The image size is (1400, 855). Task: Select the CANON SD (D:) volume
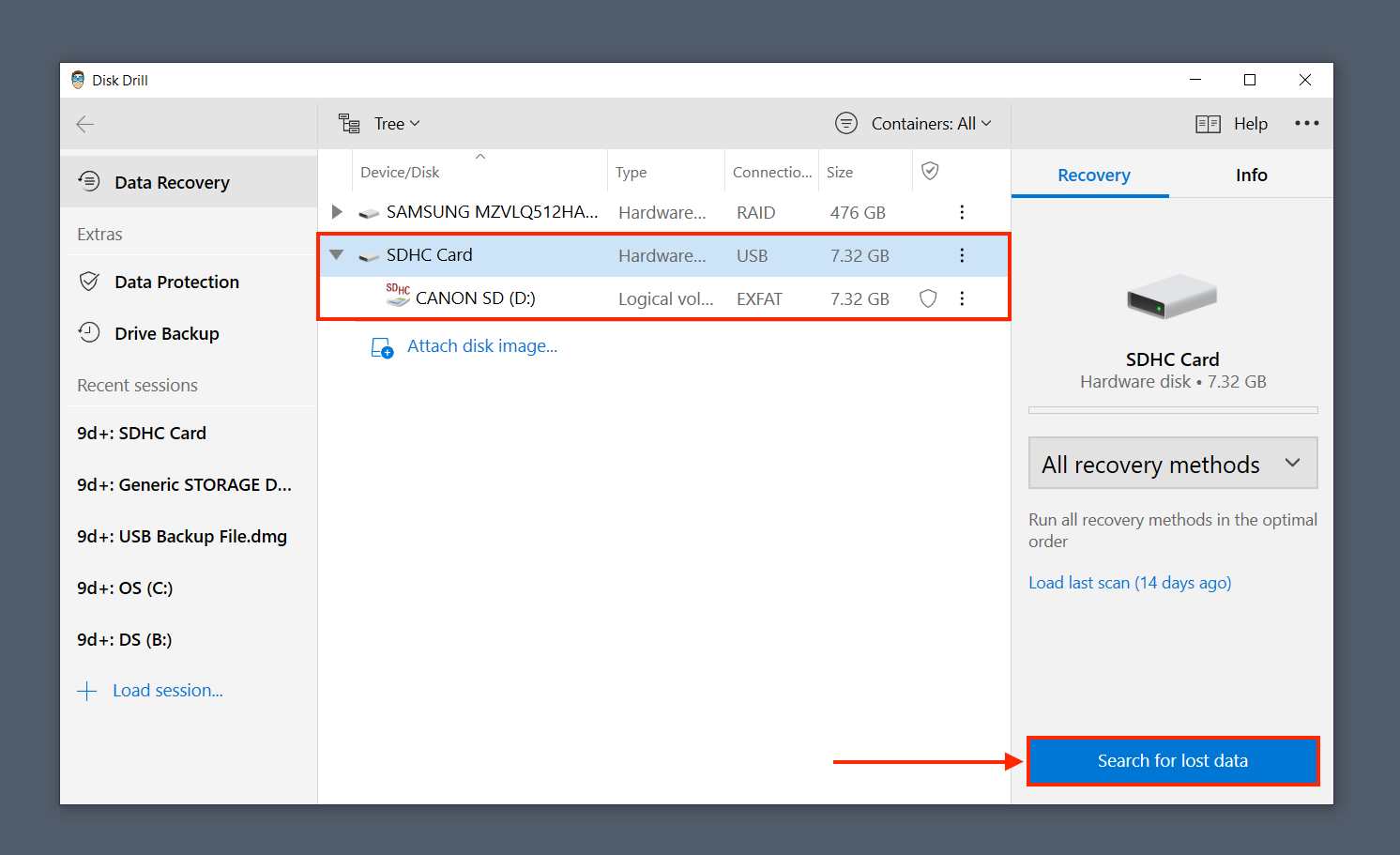click(663, 298)
